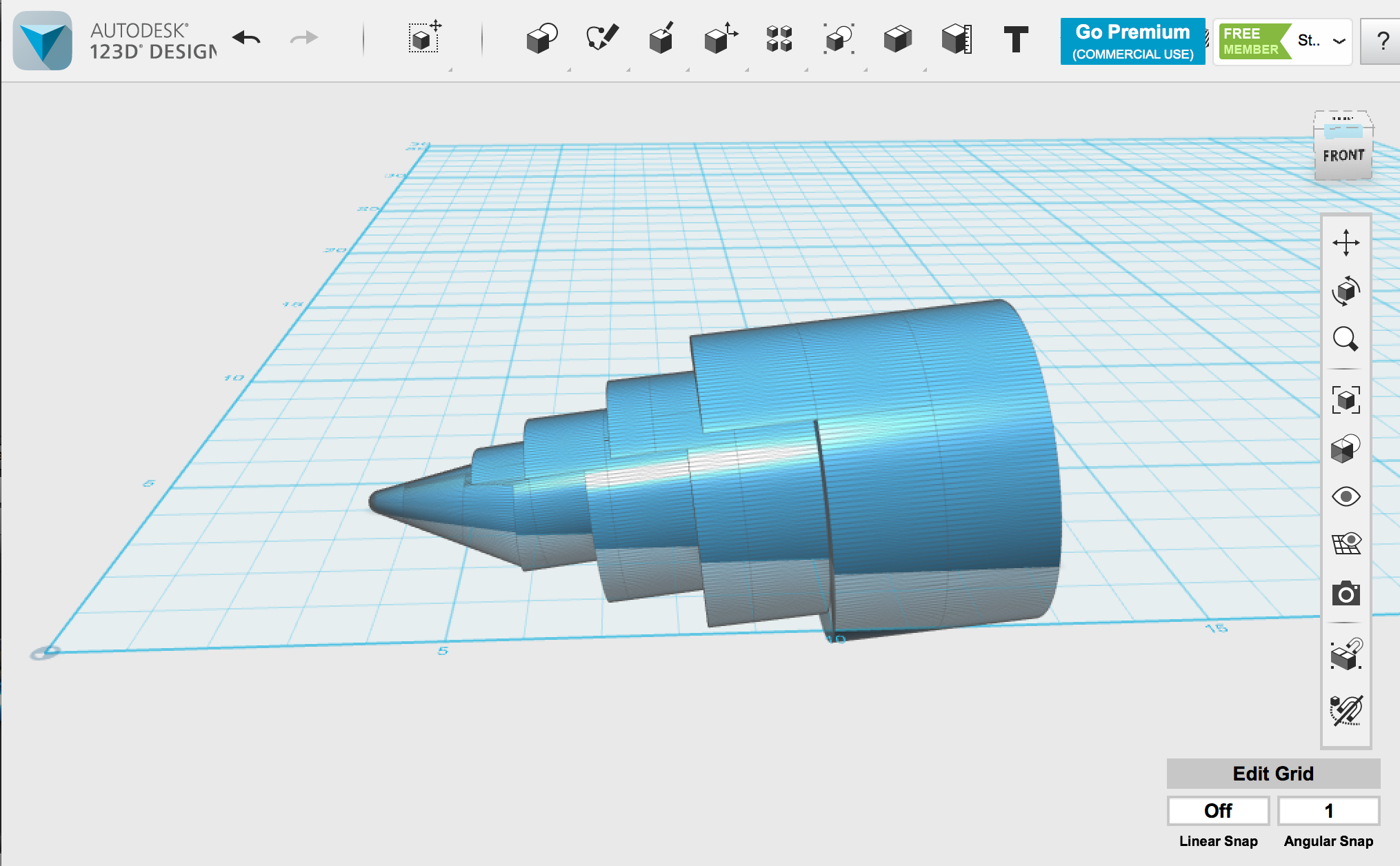Screen dimensions: 1400x866
Task: Click the Go Premium button
Action: tap(1132, 41)
